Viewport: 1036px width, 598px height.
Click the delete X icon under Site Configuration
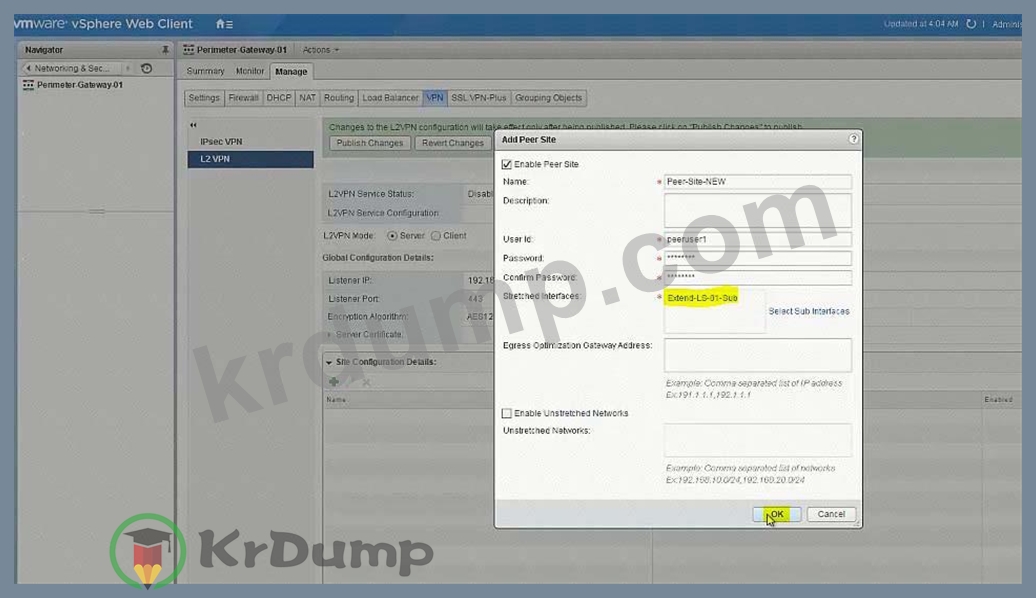[x=366, y=382]
